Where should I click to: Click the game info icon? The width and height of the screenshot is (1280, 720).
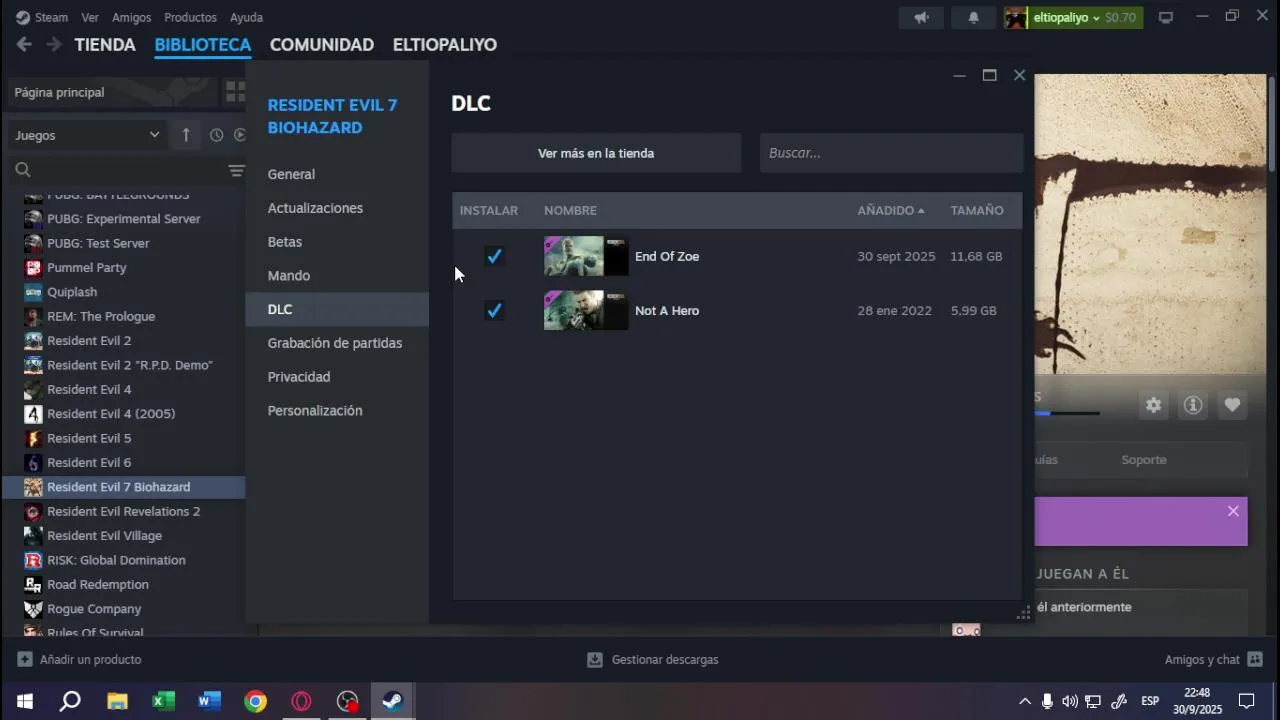(x=1193, y=405)
